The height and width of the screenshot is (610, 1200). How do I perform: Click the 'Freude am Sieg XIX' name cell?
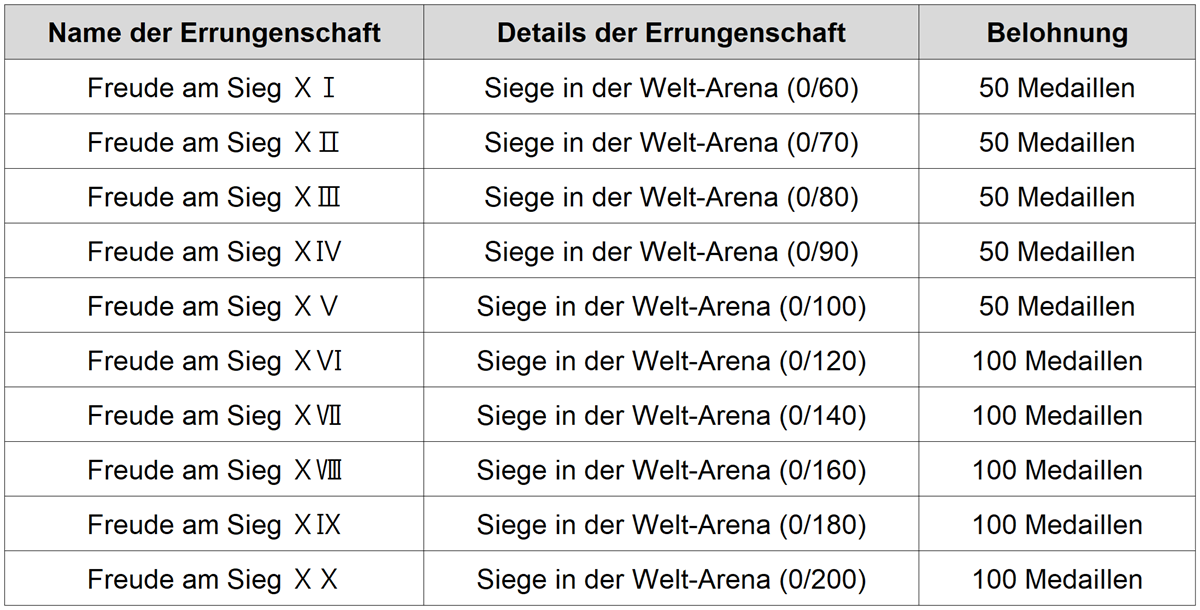click(214, 524)
